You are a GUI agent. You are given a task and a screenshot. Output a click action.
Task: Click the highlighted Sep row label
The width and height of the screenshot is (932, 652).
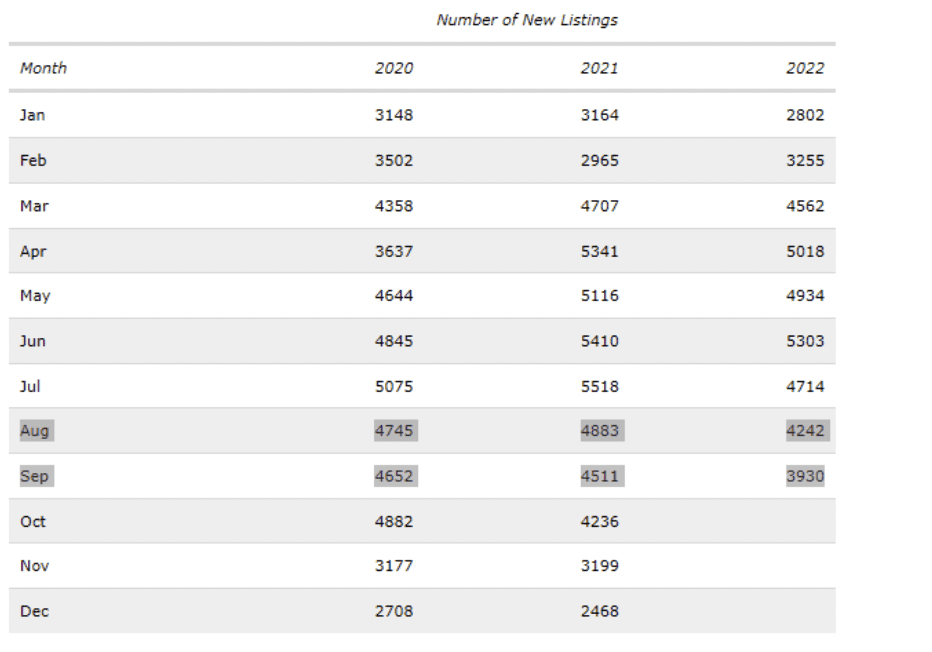36,476
